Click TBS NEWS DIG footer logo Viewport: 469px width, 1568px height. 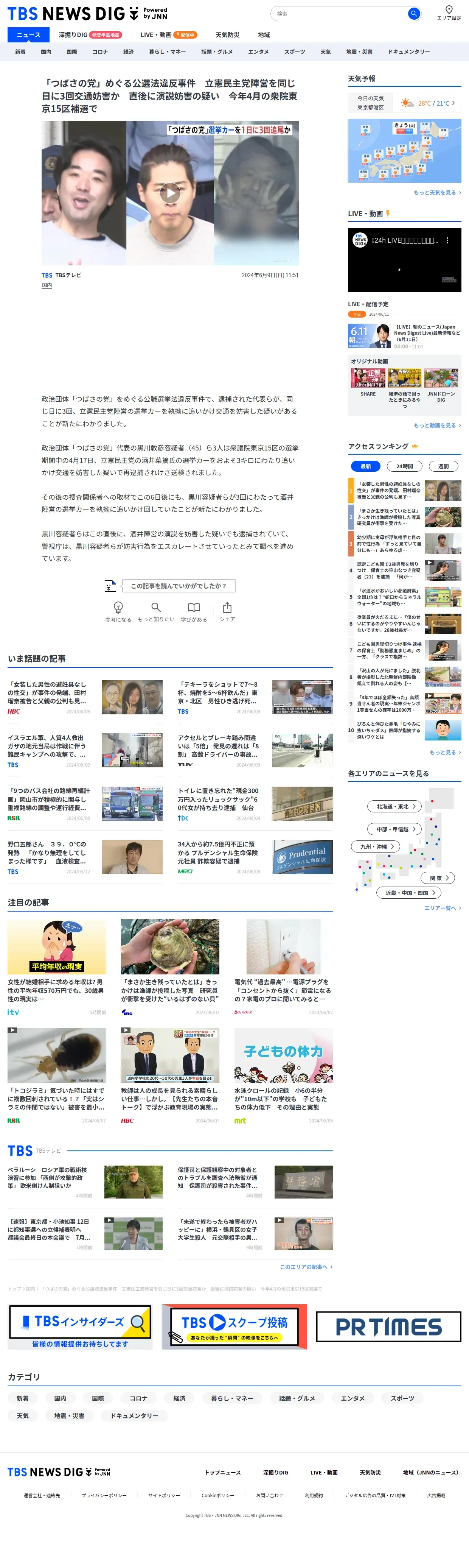[58, 1472]
